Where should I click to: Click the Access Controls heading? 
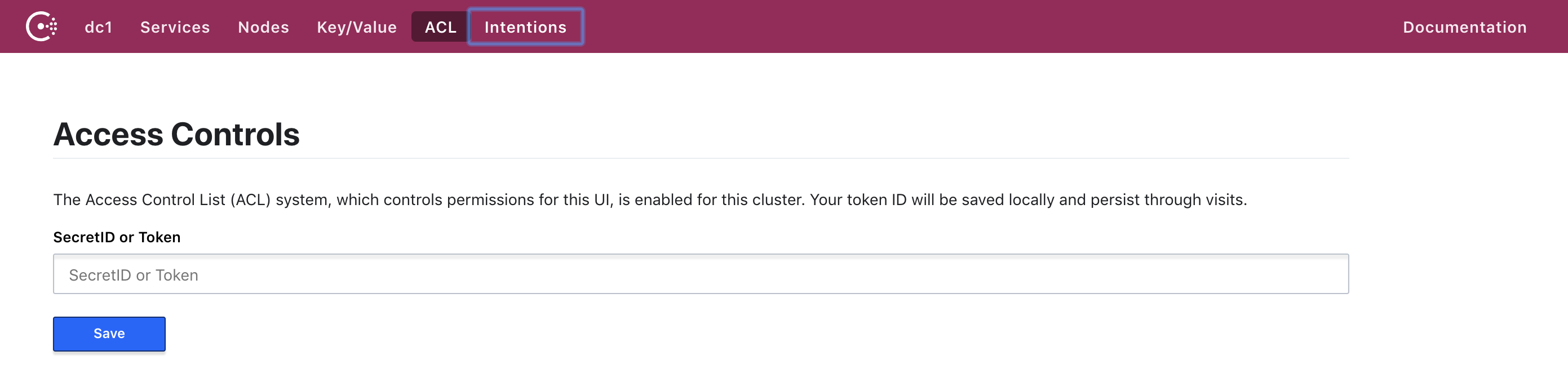click(176, 135)
